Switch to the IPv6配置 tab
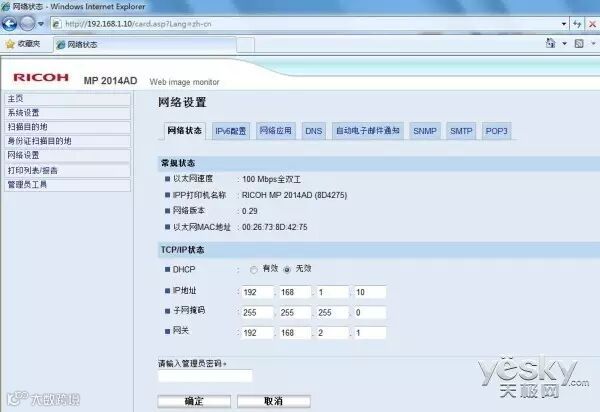Viewport: 600px width, 412px height. (x=230, y=131)
